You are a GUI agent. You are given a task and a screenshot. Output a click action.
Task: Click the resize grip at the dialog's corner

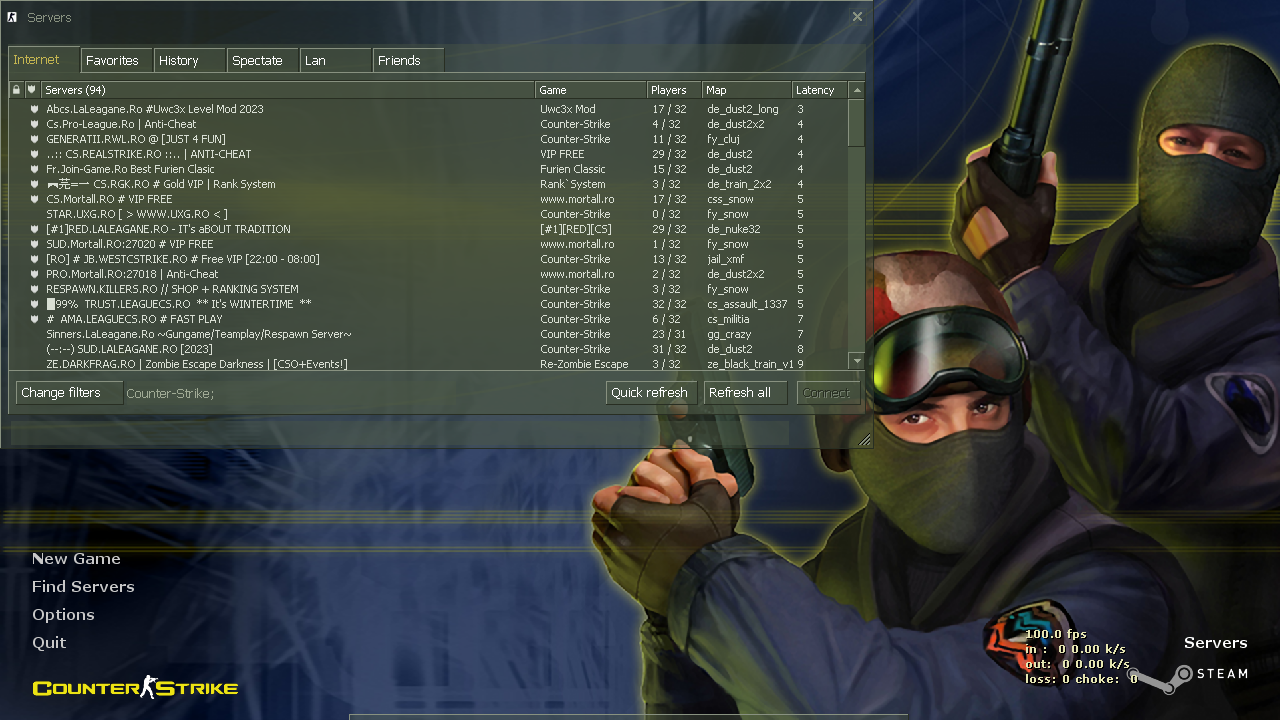pos(864,438)
